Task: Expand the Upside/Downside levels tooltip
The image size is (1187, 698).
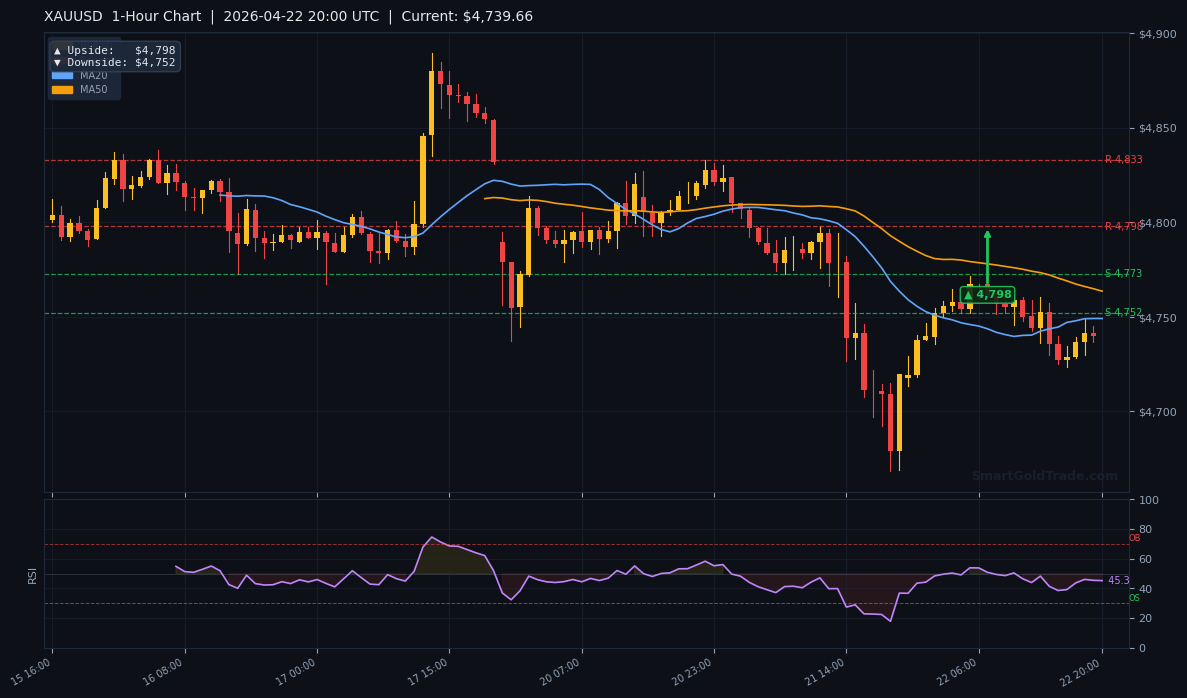Action: 113,56
